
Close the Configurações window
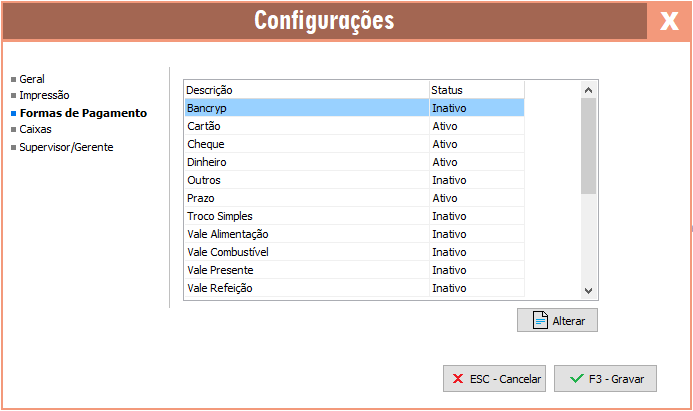click(x=669, y=21)
